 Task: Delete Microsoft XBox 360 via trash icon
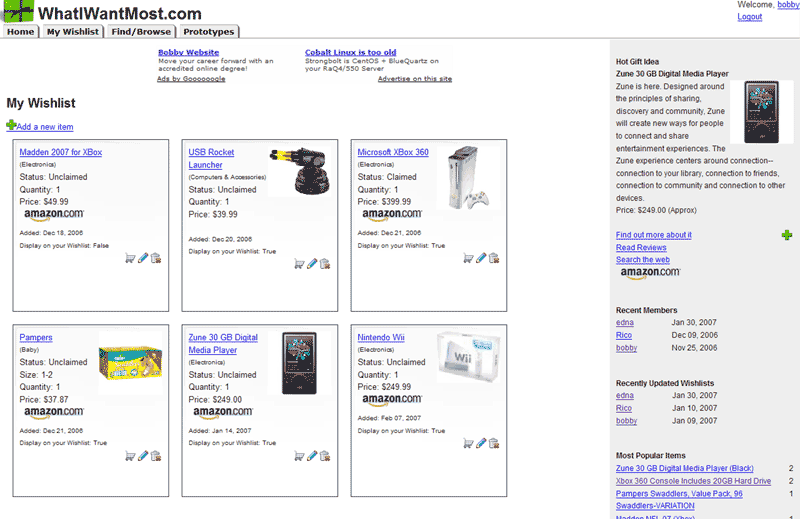(493, 258)
